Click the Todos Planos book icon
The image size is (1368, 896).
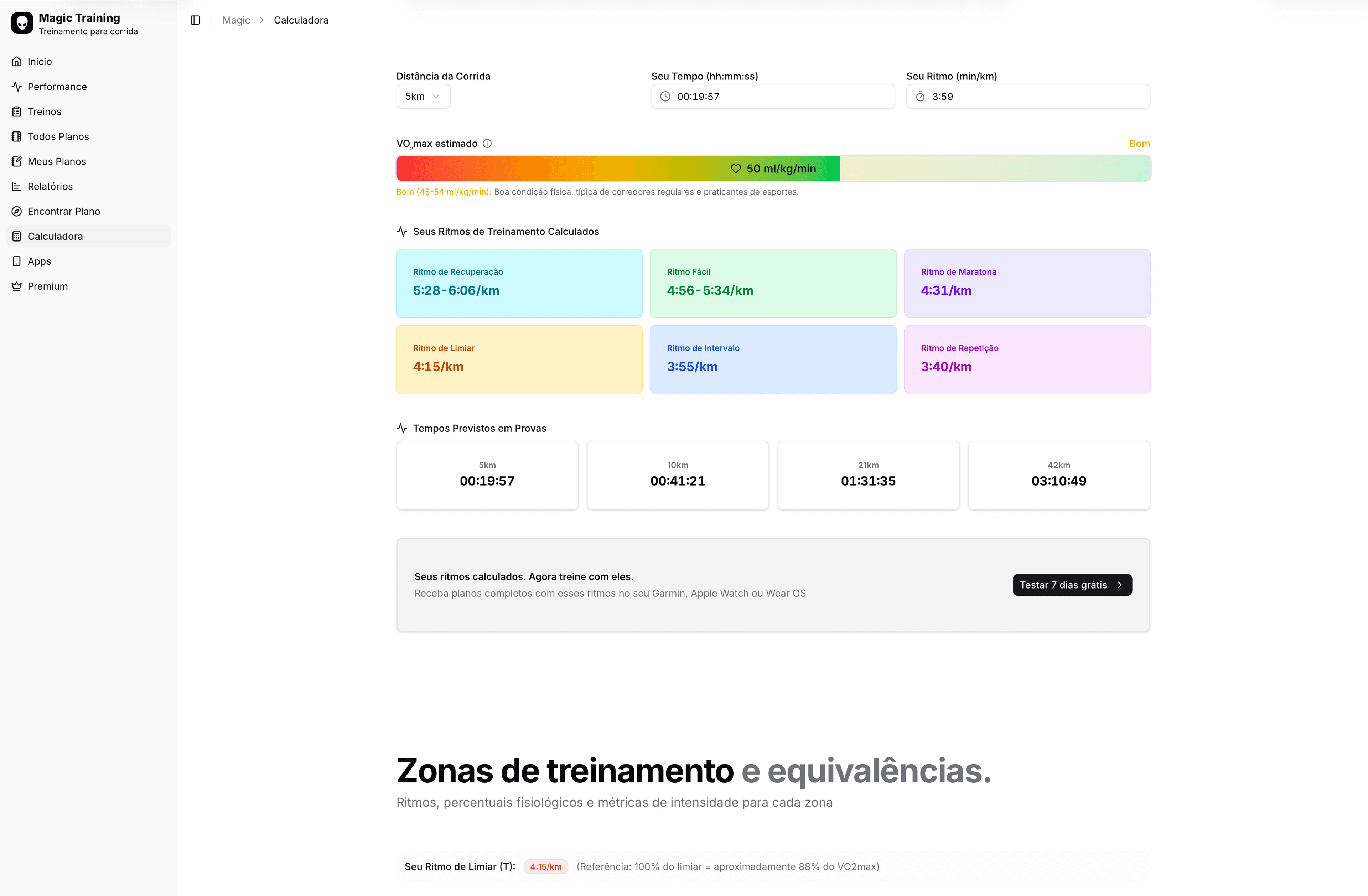[x=17, y=136]
